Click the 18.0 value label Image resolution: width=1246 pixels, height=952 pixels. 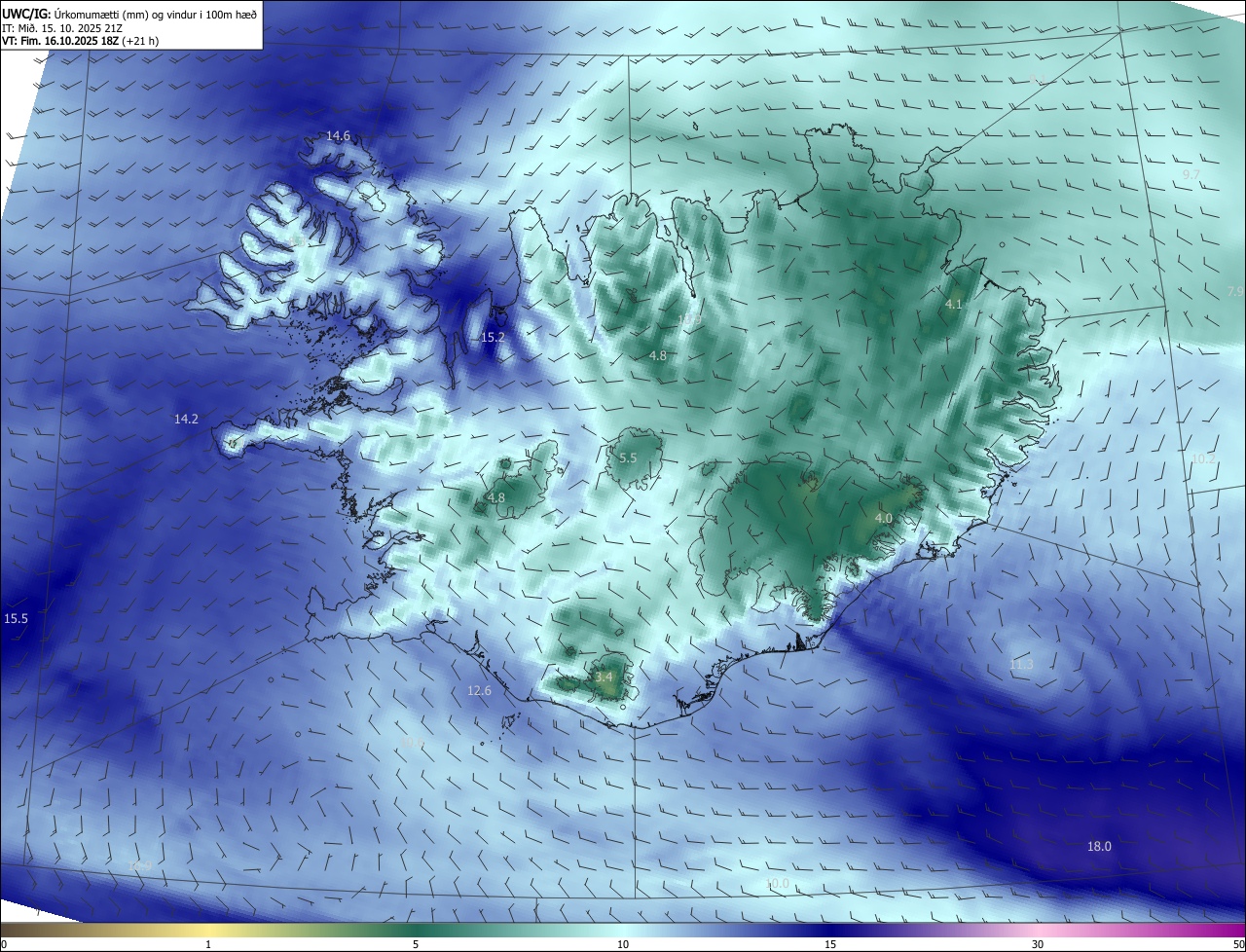[x=1099, y=847]
